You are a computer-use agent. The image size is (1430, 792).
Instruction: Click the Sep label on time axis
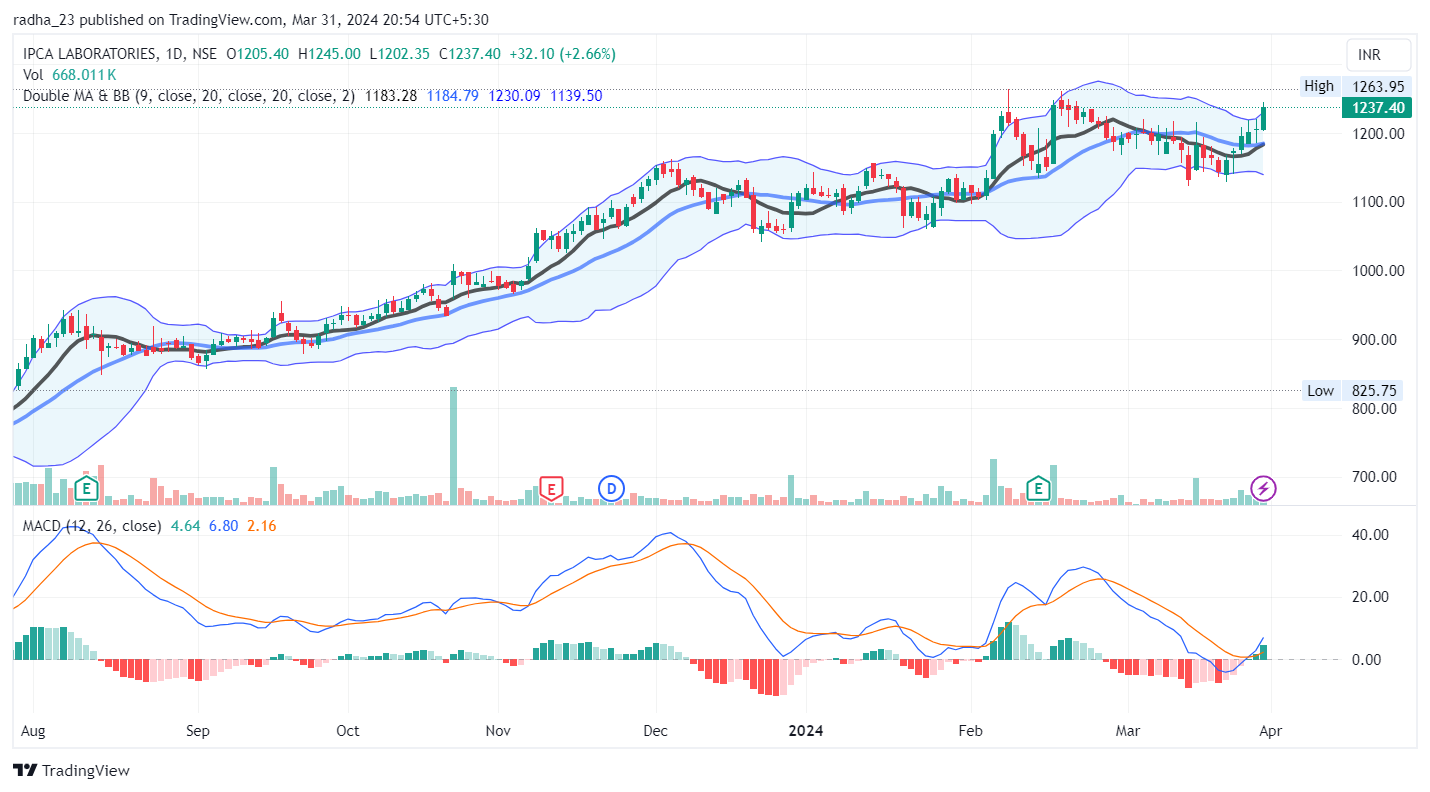[198, 731]
